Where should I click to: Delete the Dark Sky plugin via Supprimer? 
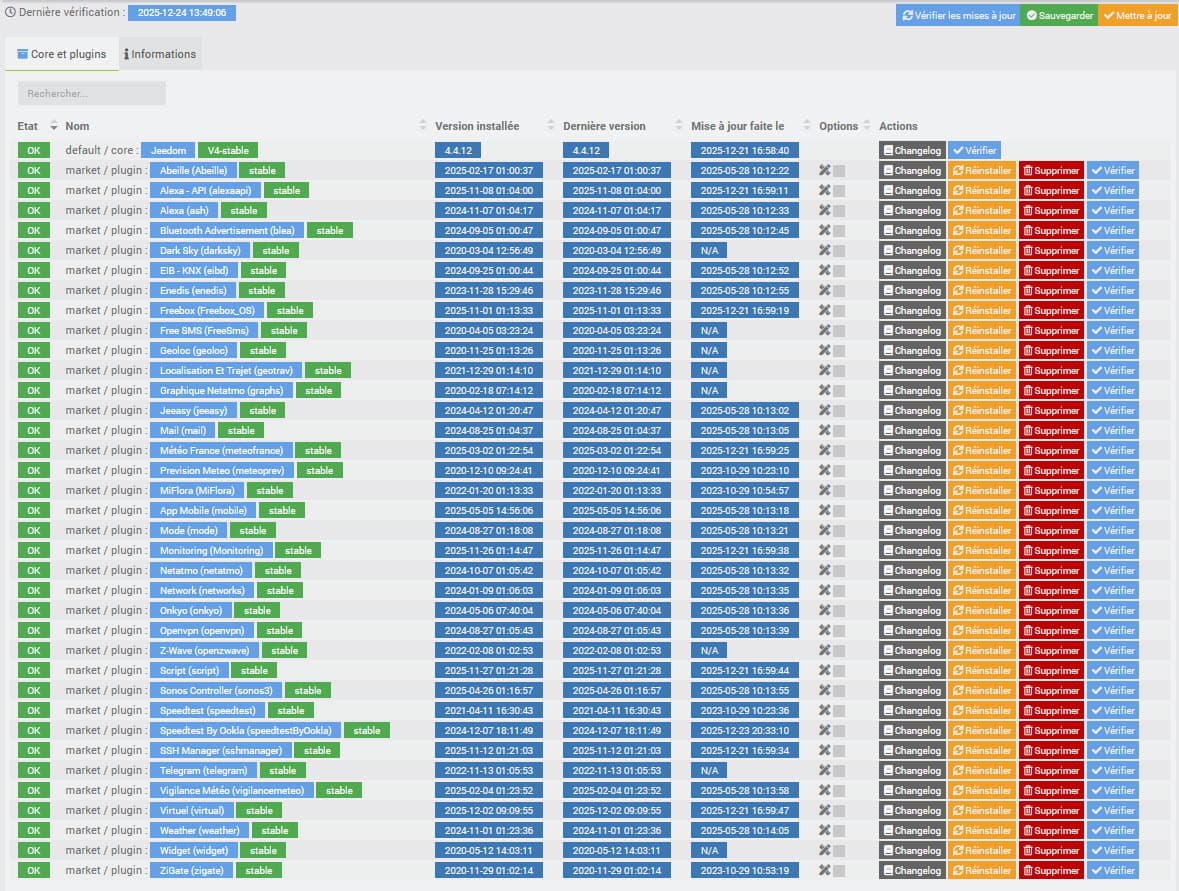[1051, 251]
